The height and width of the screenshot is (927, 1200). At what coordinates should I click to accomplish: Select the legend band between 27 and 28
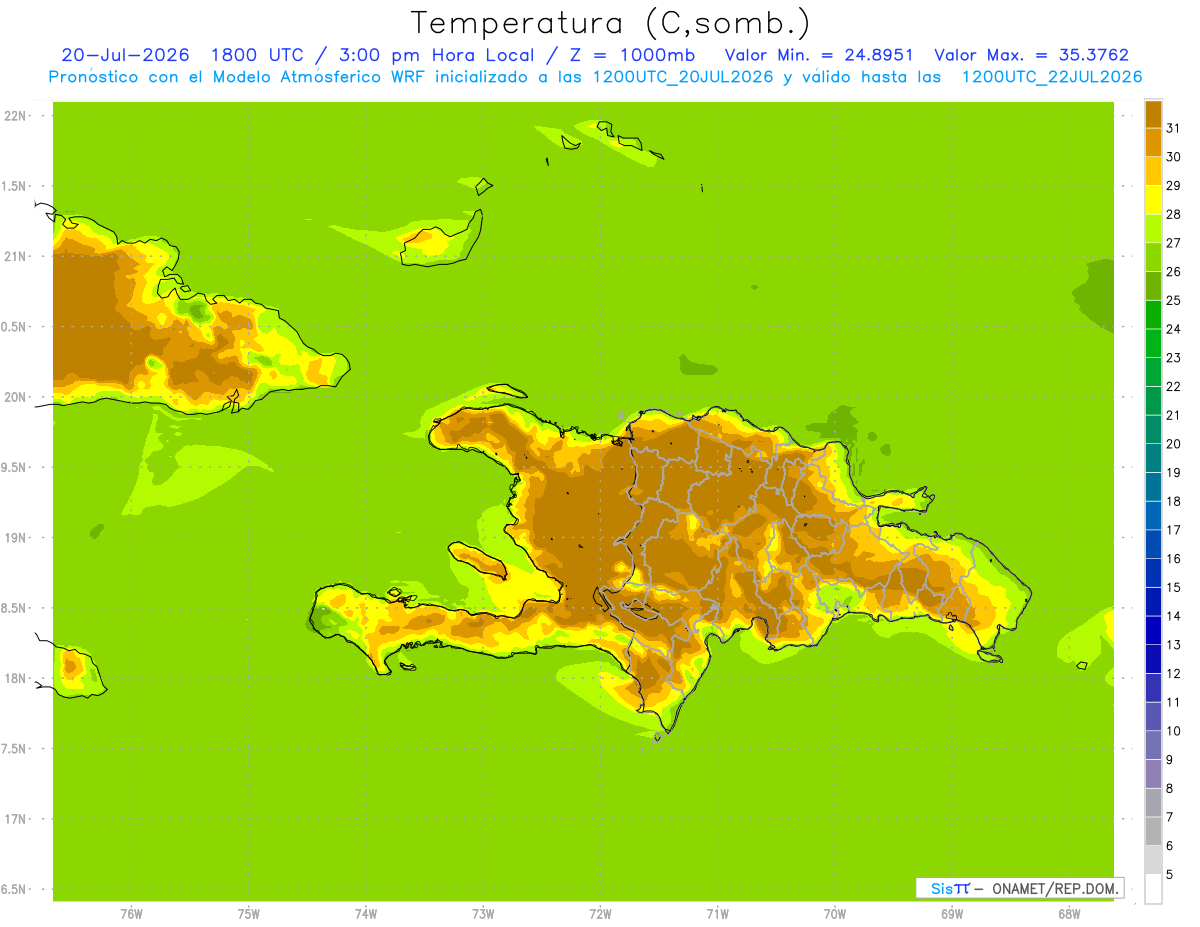pyautogui.click(x=1153, y=228)
